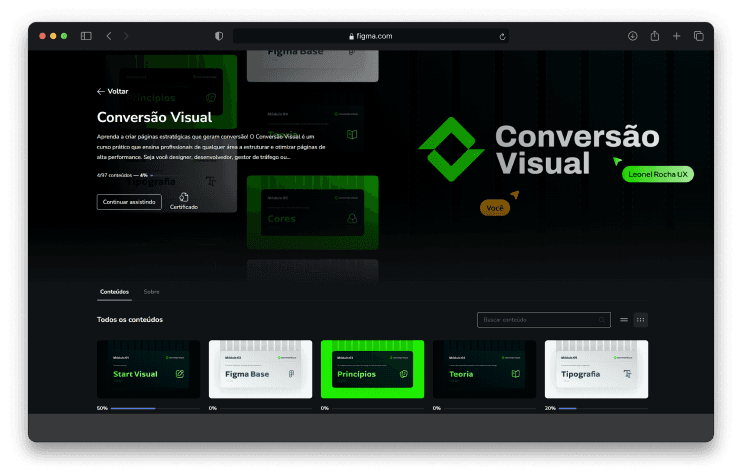Click the green Conversão Visual logo

451,149
